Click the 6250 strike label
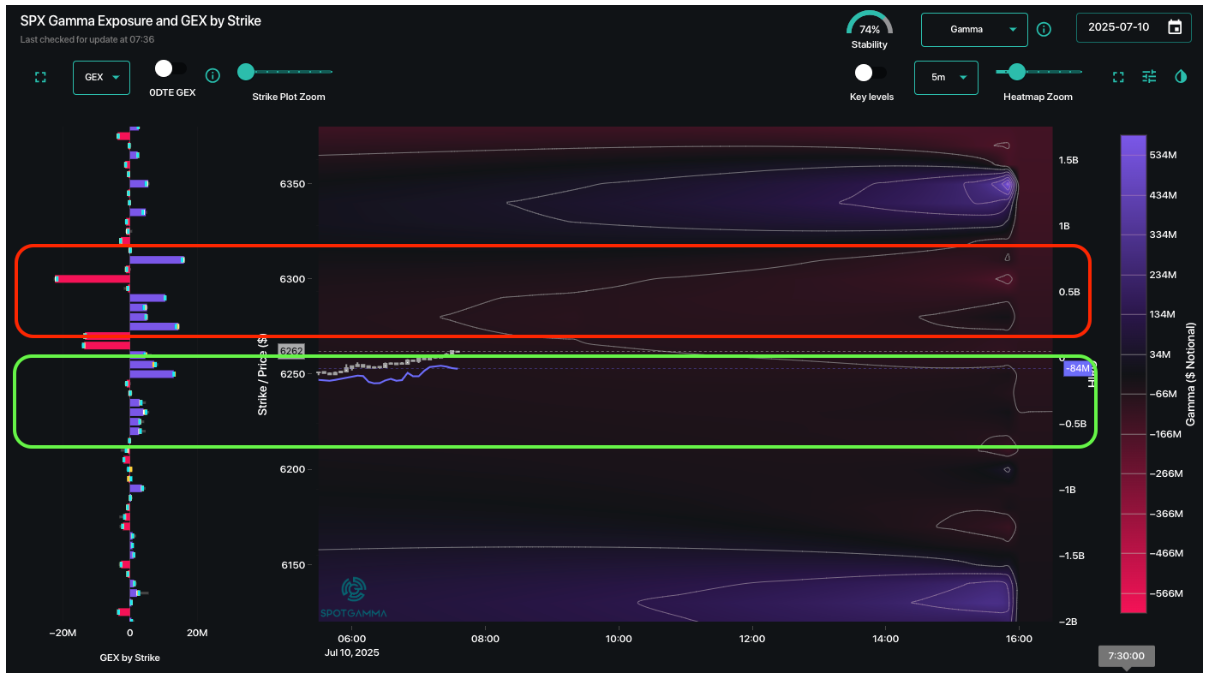This screenshot has height=682, width=1209. [x=291, y=374]
